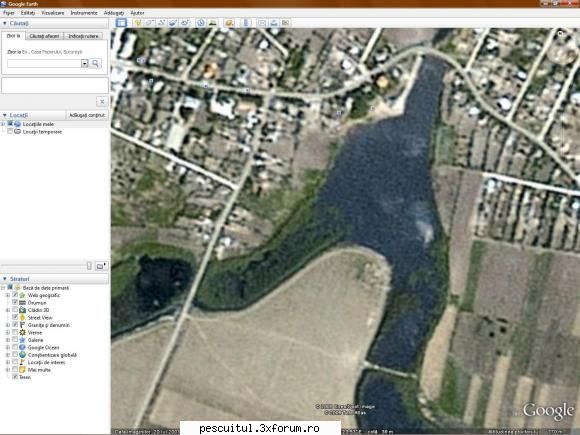Enable the Galerie layer checkbox
The height and width of the screenshot is (435, 580).
(x=15, y=340)
